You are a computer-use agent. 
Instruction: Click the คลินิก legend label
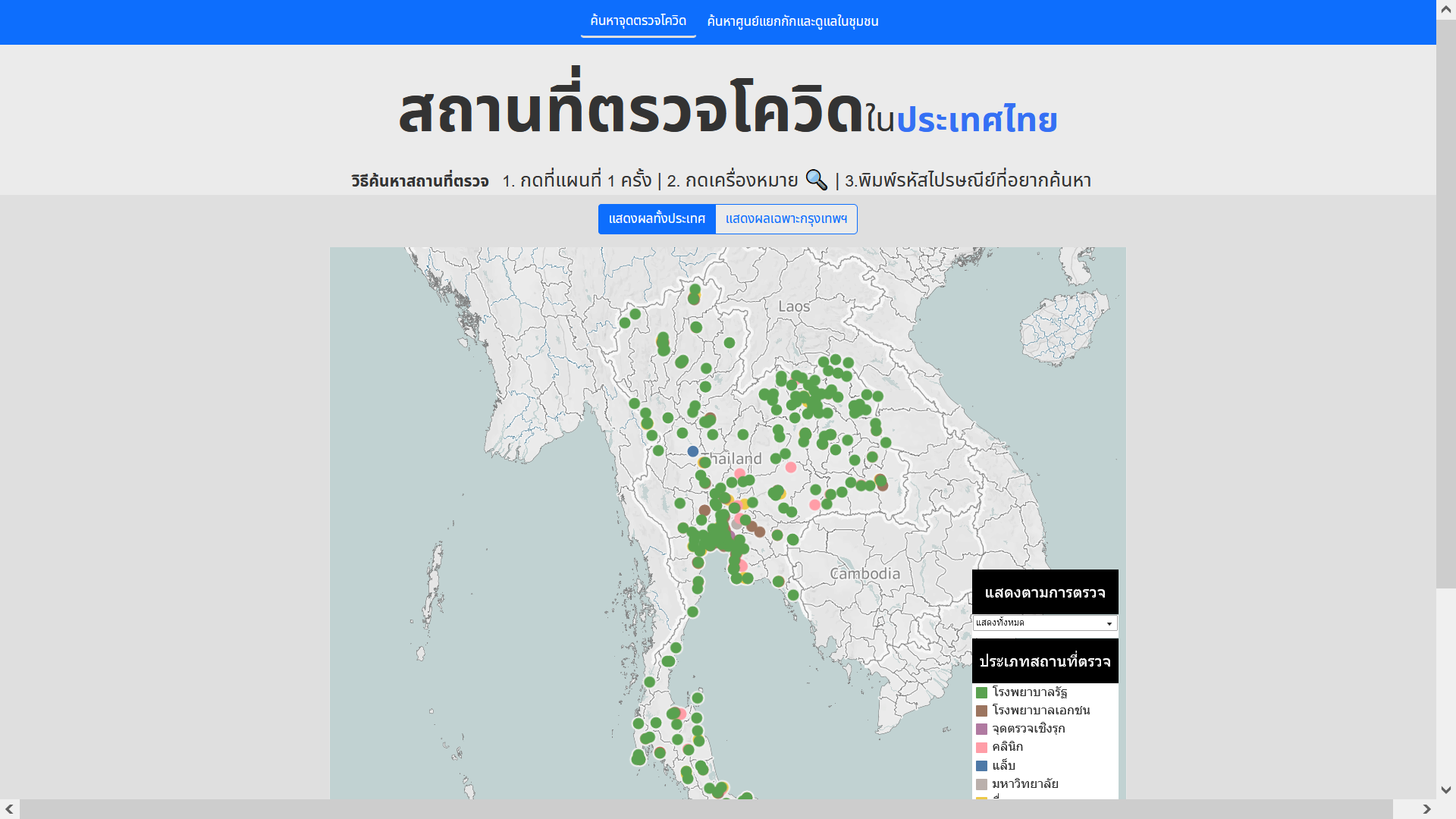1007,747
